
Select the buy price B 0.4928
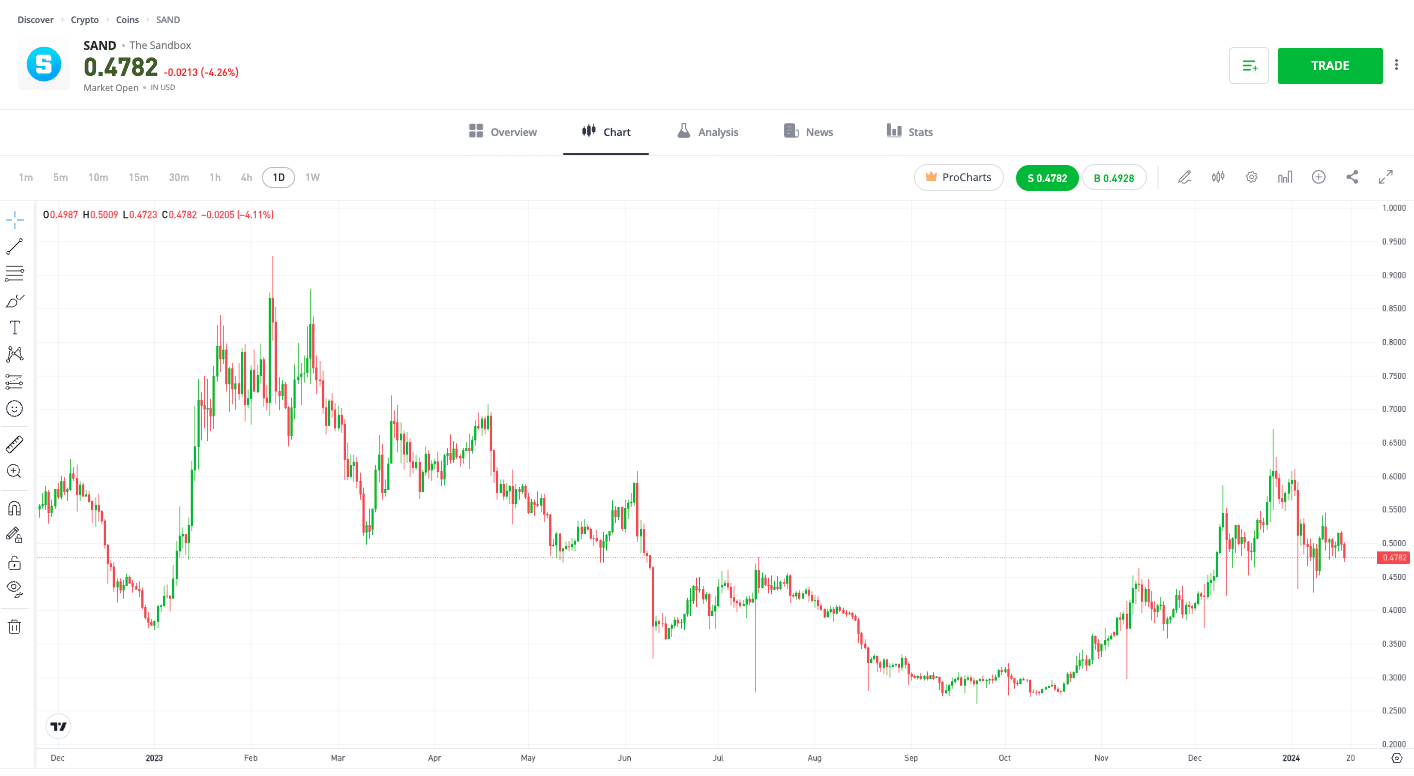pyautogui.click(x=1114, y=178)
